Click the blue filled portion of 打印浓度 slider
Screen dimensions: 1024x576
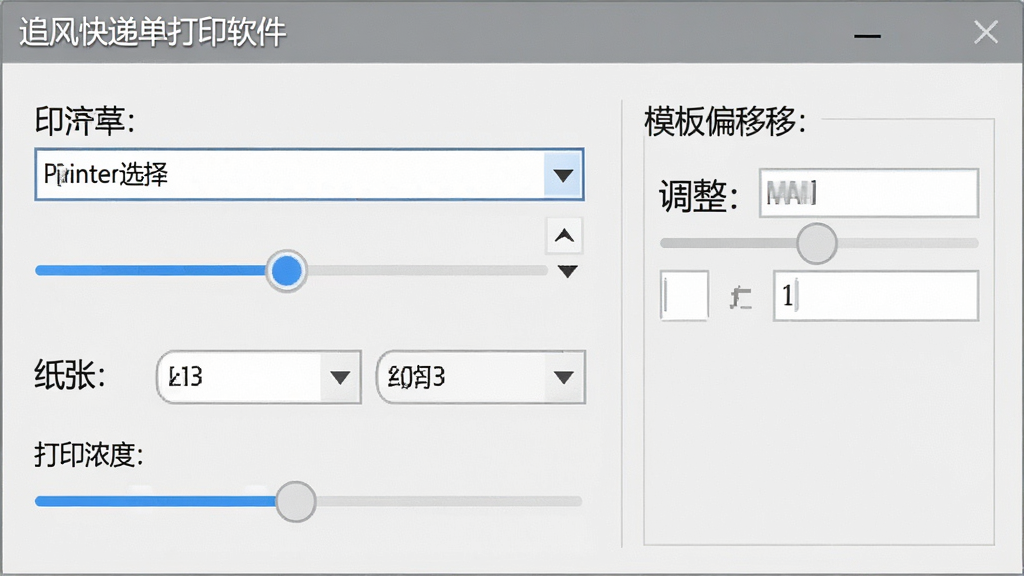coord(155,501)
